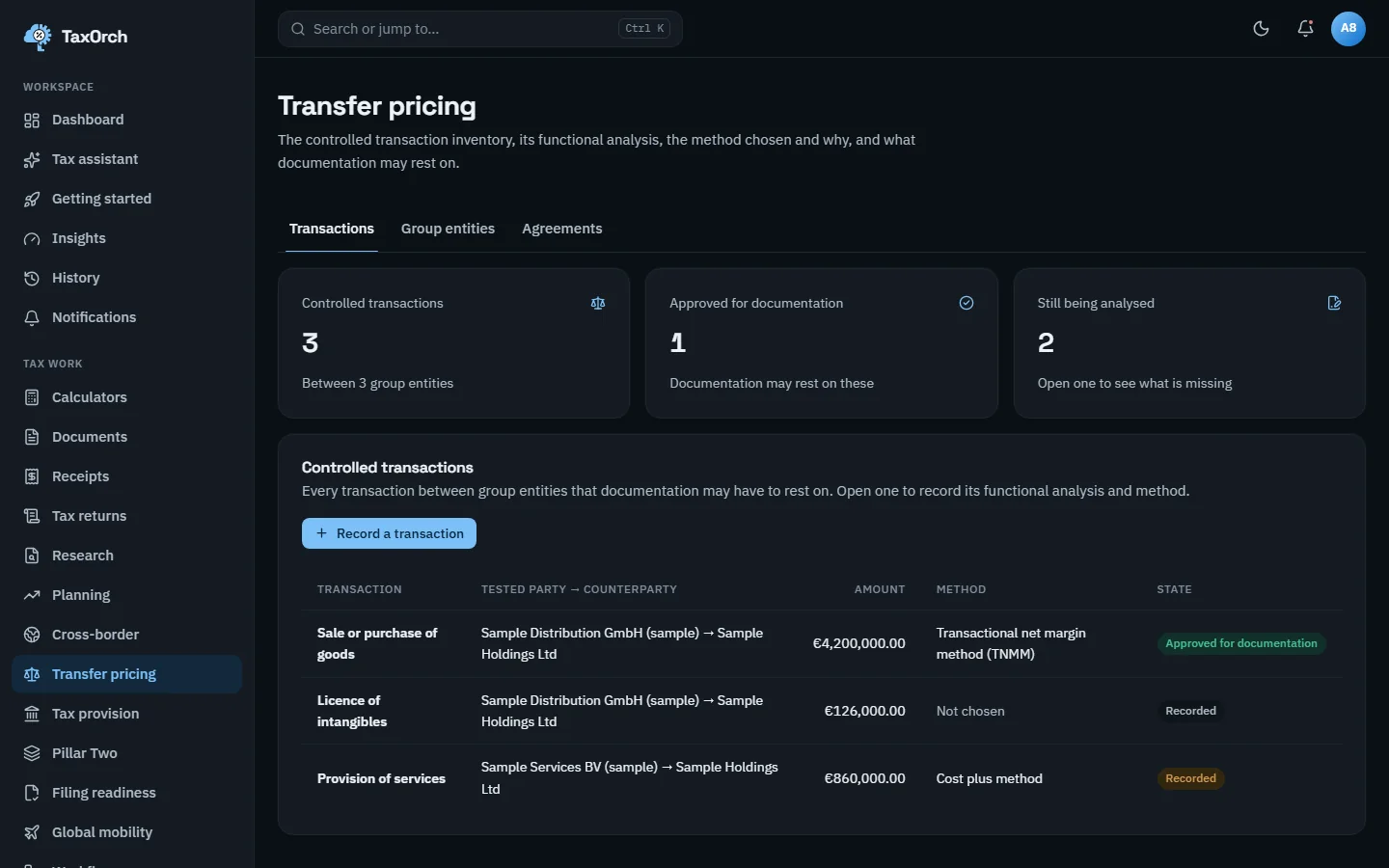Select the Transfer pricing sidebar item
Viewport: 1389px width, 868px height.
126,674
